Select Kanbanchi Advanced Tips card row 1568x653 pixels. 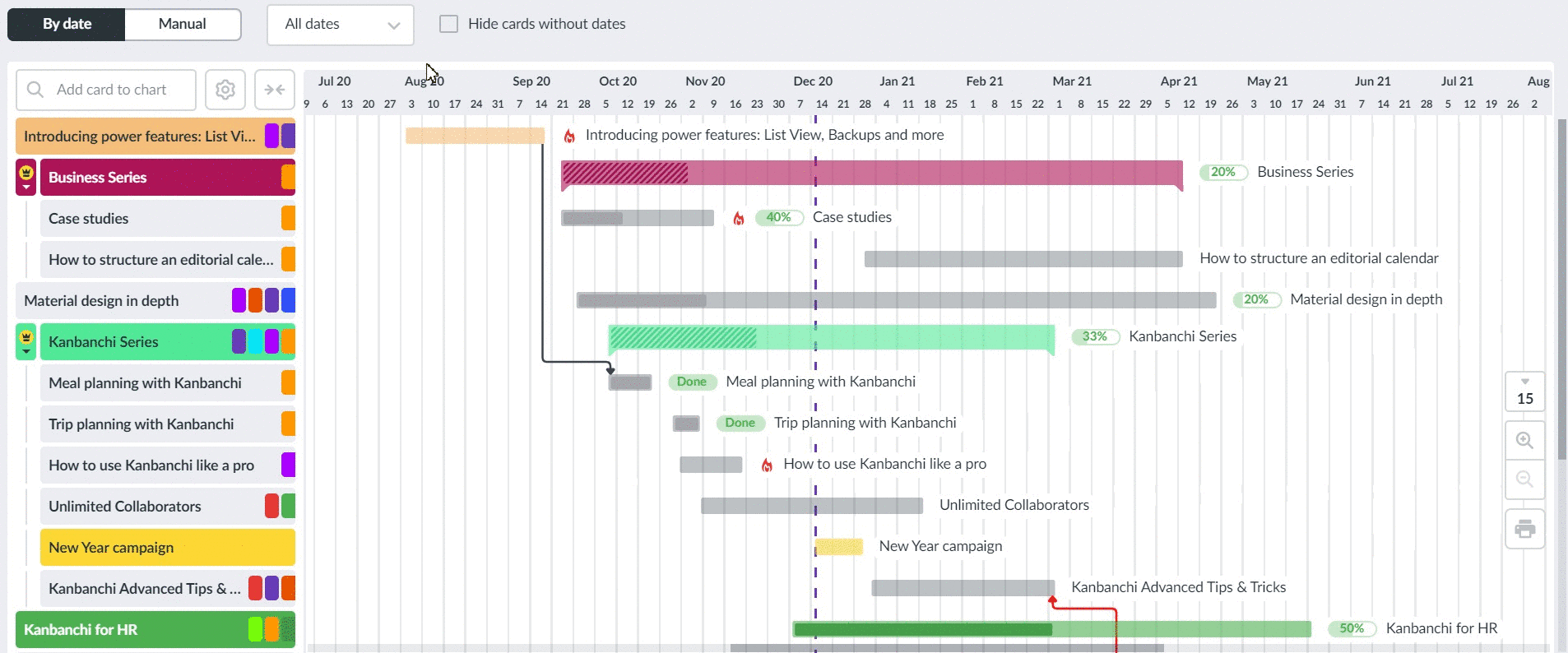168,589
